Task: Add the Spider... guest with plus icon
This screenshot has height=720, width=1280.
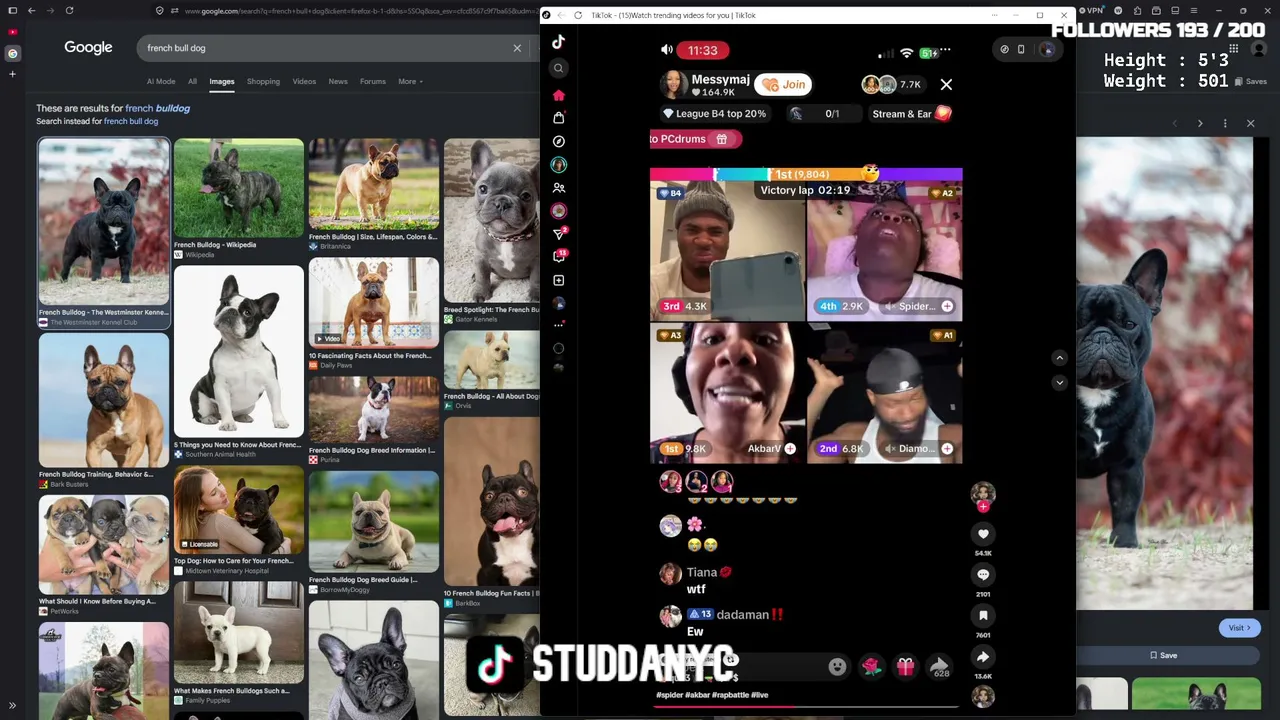Action: pyautogui.click(x=947, y=306)
